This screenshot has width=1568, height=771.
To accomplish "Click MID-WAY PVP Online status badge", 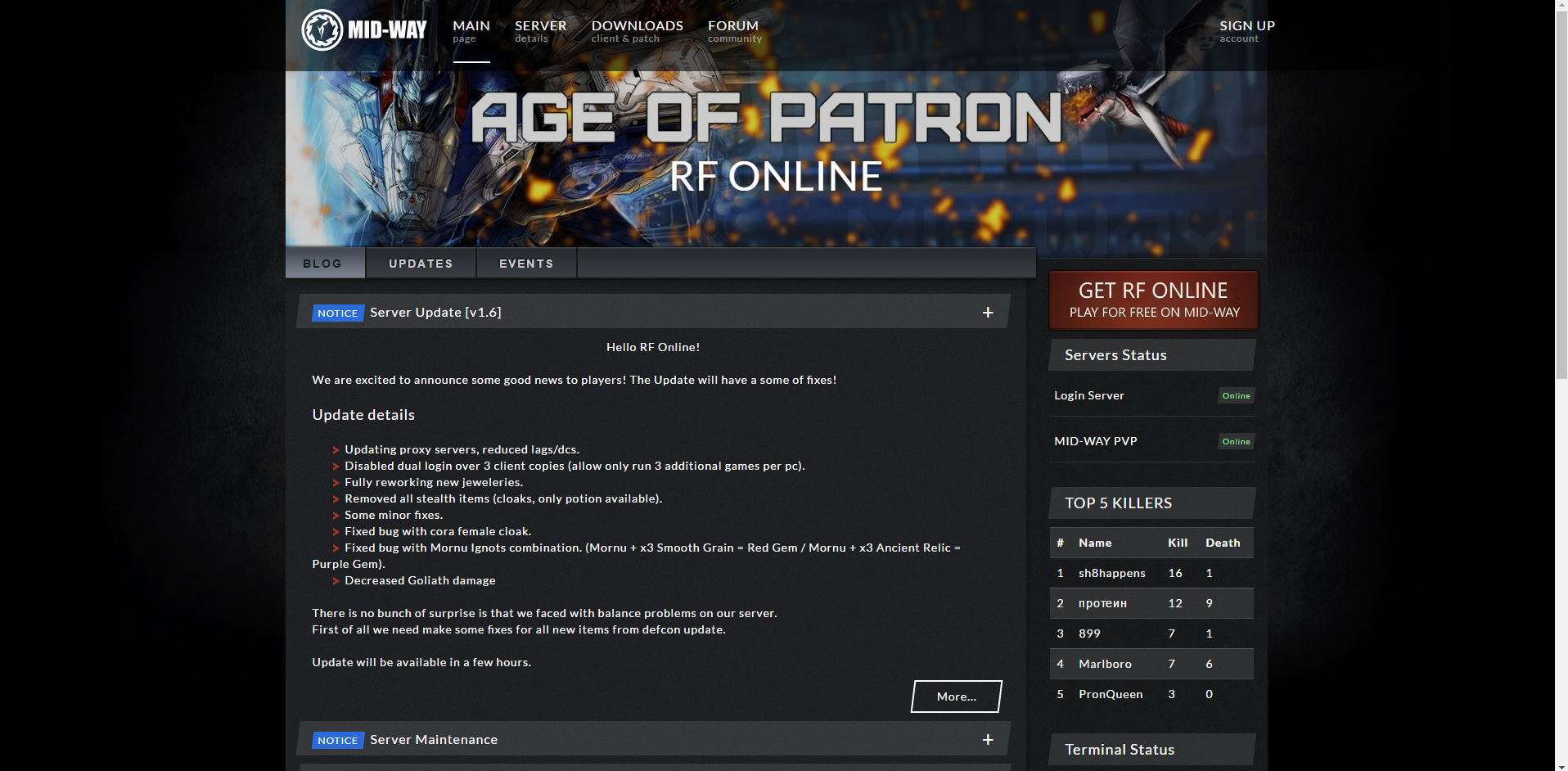I will pyautogui.click(x=1236, y=442).
